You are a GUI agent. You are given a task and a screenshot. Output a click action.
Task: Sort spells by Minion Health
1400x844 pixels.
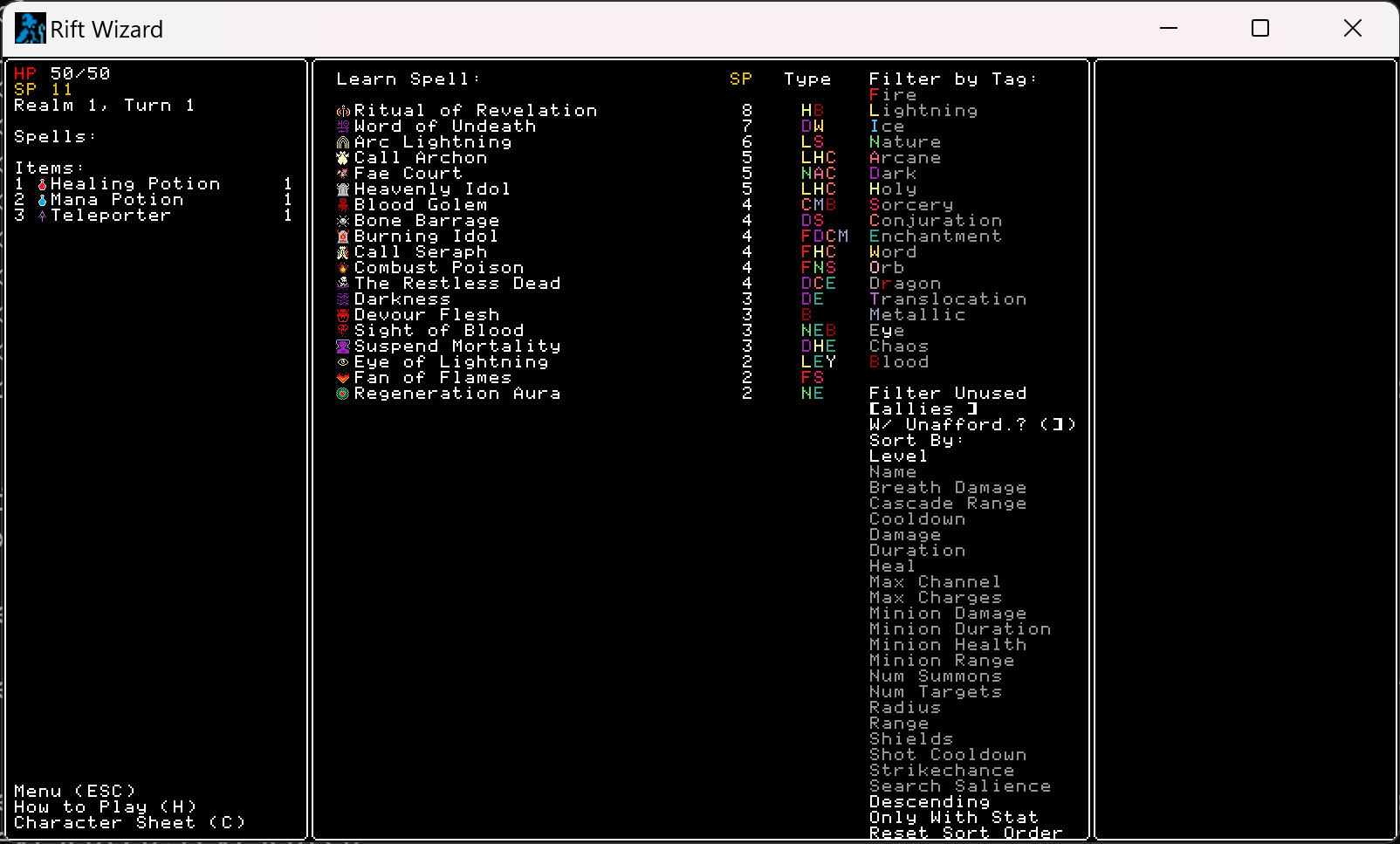click(947, 645)
